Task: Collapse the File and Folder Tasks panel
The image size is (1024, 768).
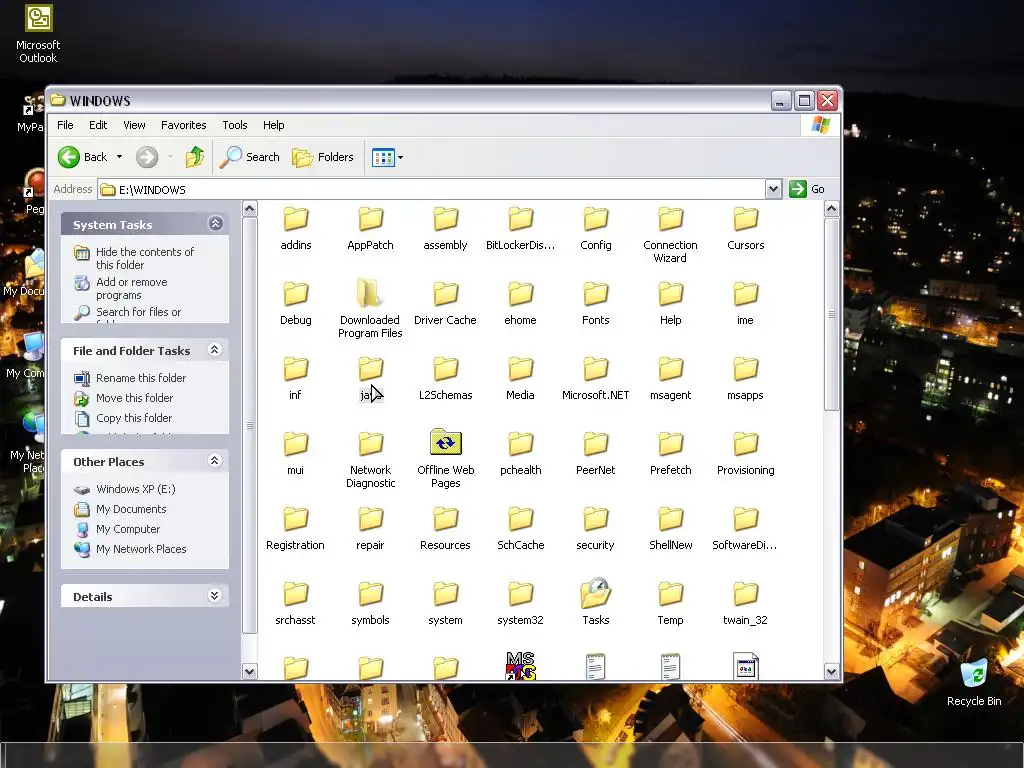Action: pyautogui.click(x=214, y=350)
